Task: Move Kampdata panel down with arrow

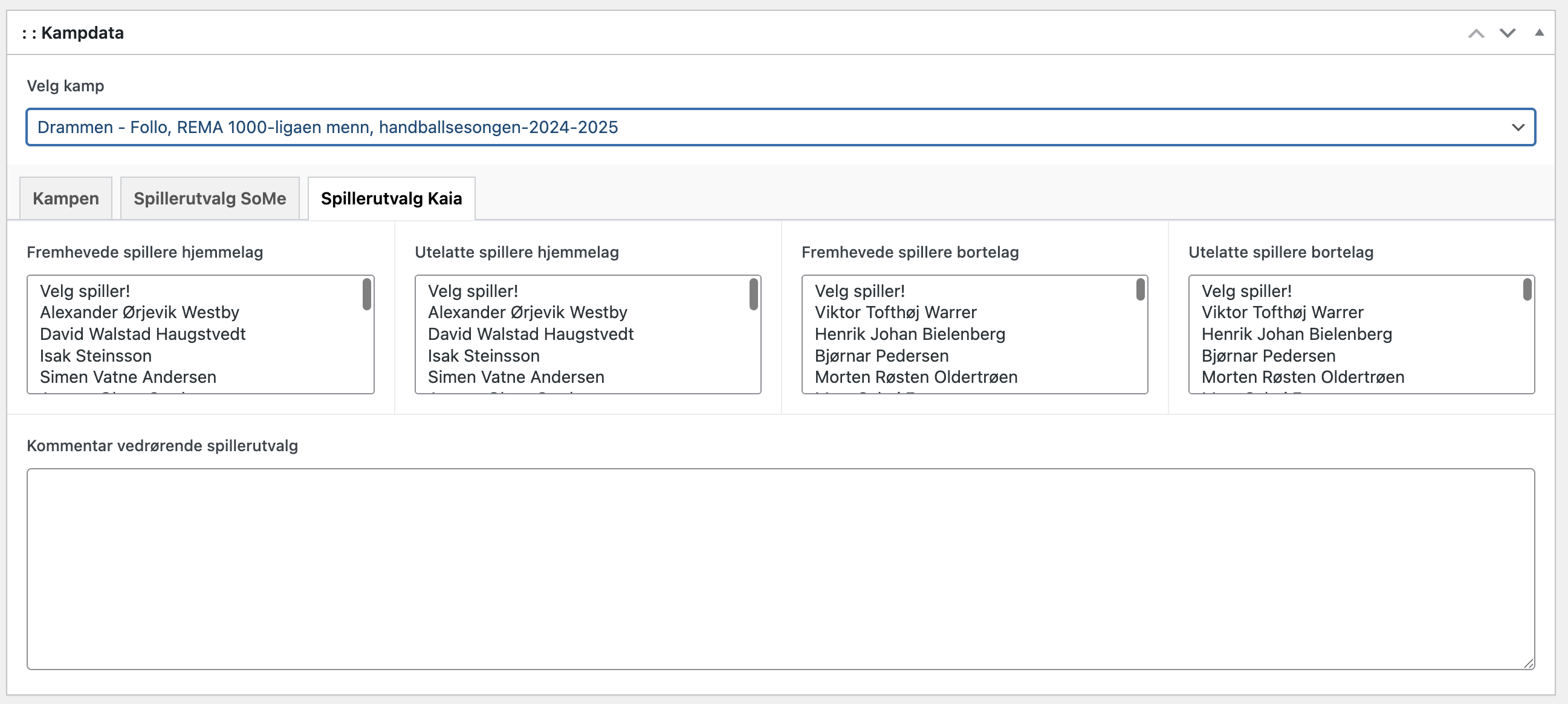Action: tap(1507, 33)
